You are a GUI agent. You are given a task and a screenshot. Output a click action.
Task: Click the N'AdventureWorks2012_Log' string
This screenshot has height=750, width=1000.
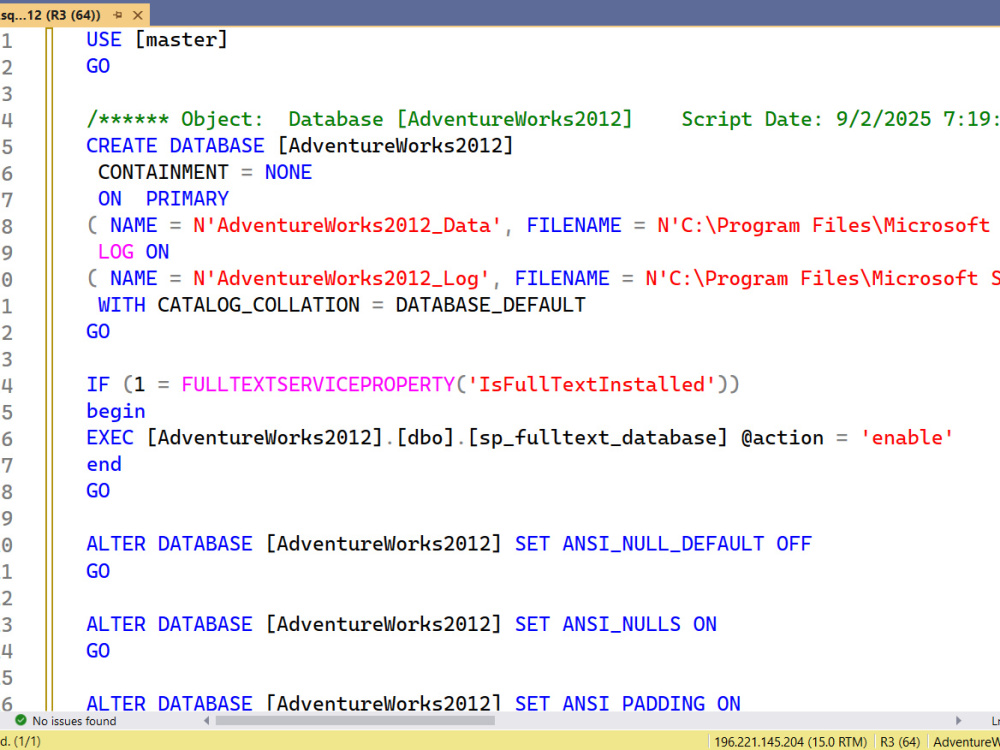click(x=341, y=278)
